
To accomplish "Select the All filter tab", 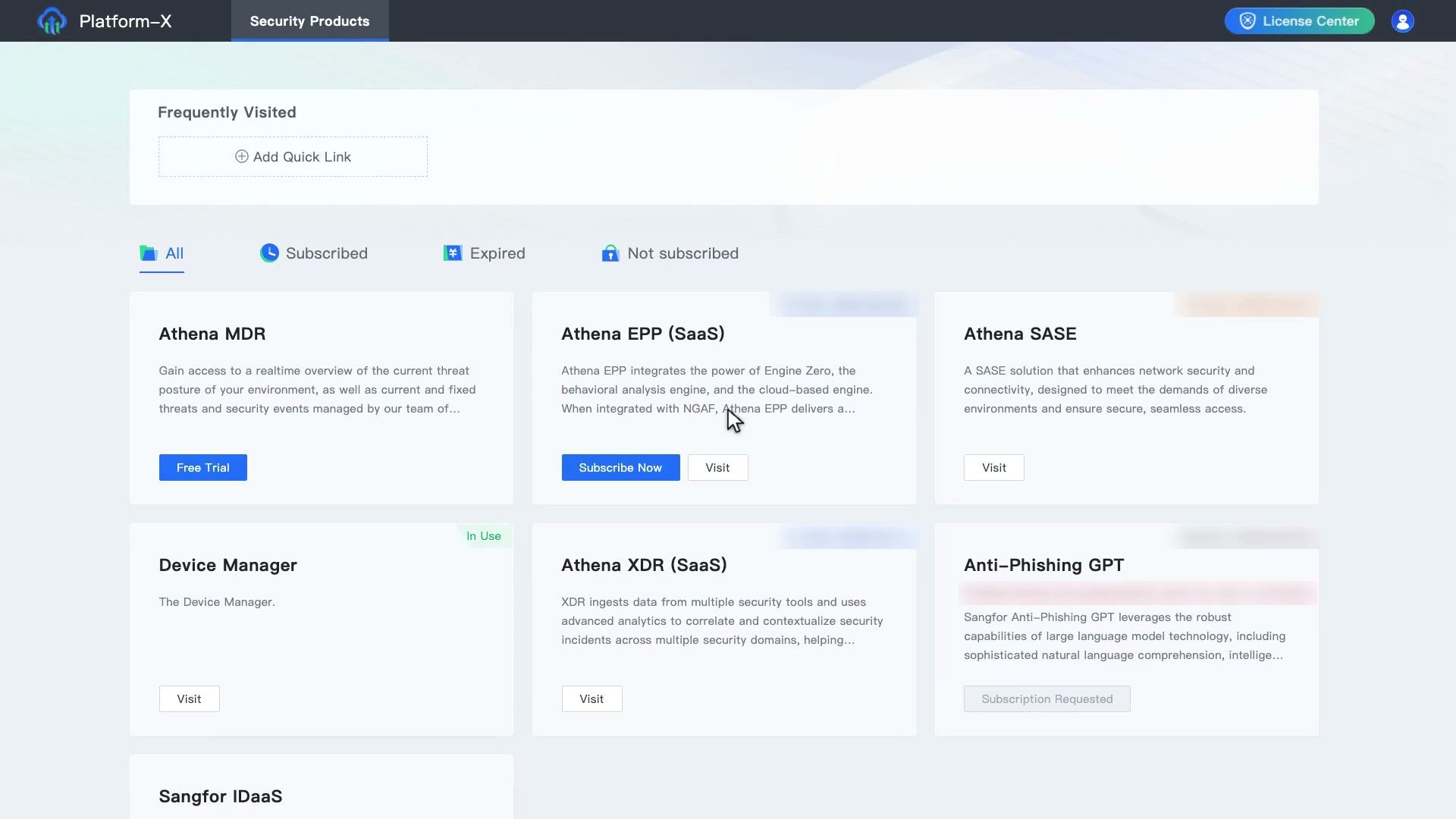I will click(162, 254).
